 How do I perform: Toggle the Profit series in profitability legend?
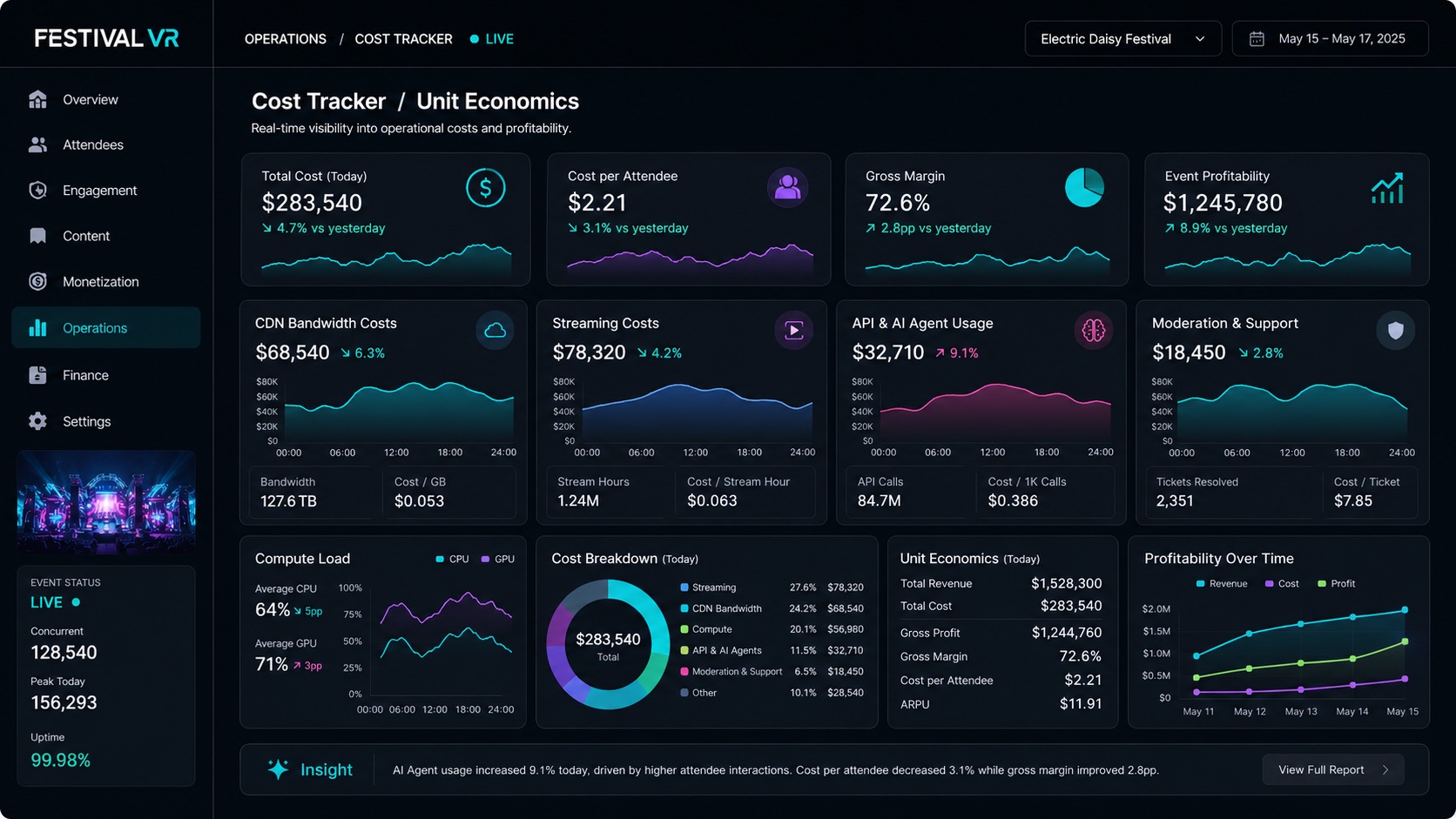[x=1337, y=584]
